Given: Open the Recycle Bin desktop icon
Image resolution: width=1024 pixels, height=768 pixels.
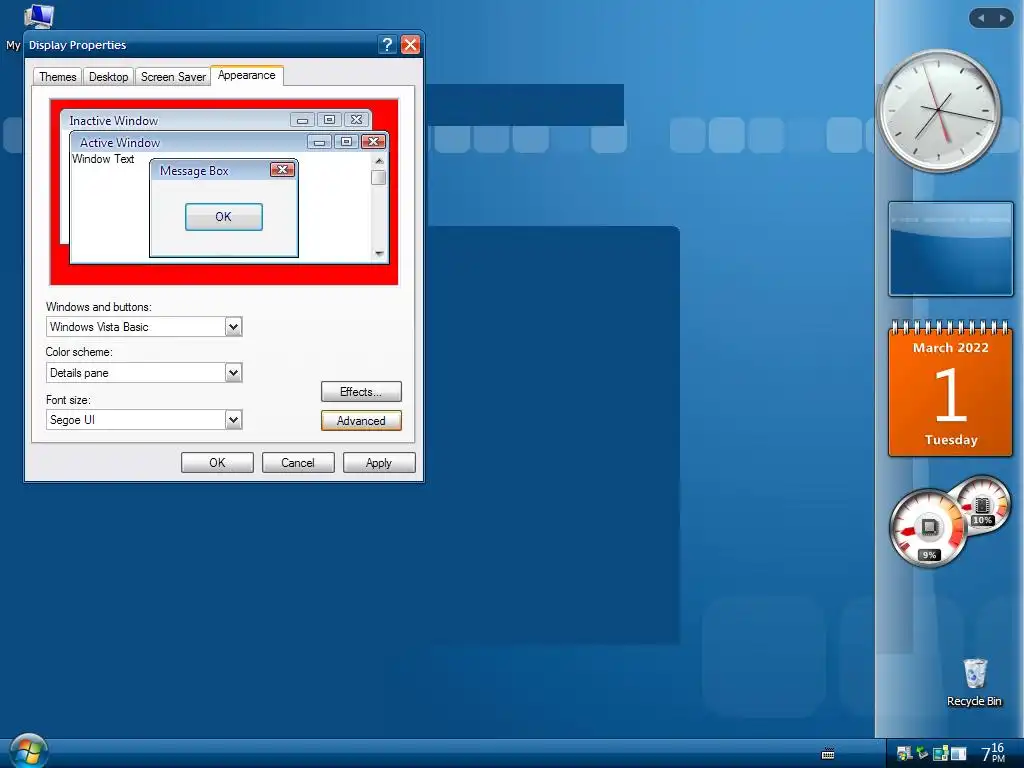Looking at the screenshot, I should point(974,682).
